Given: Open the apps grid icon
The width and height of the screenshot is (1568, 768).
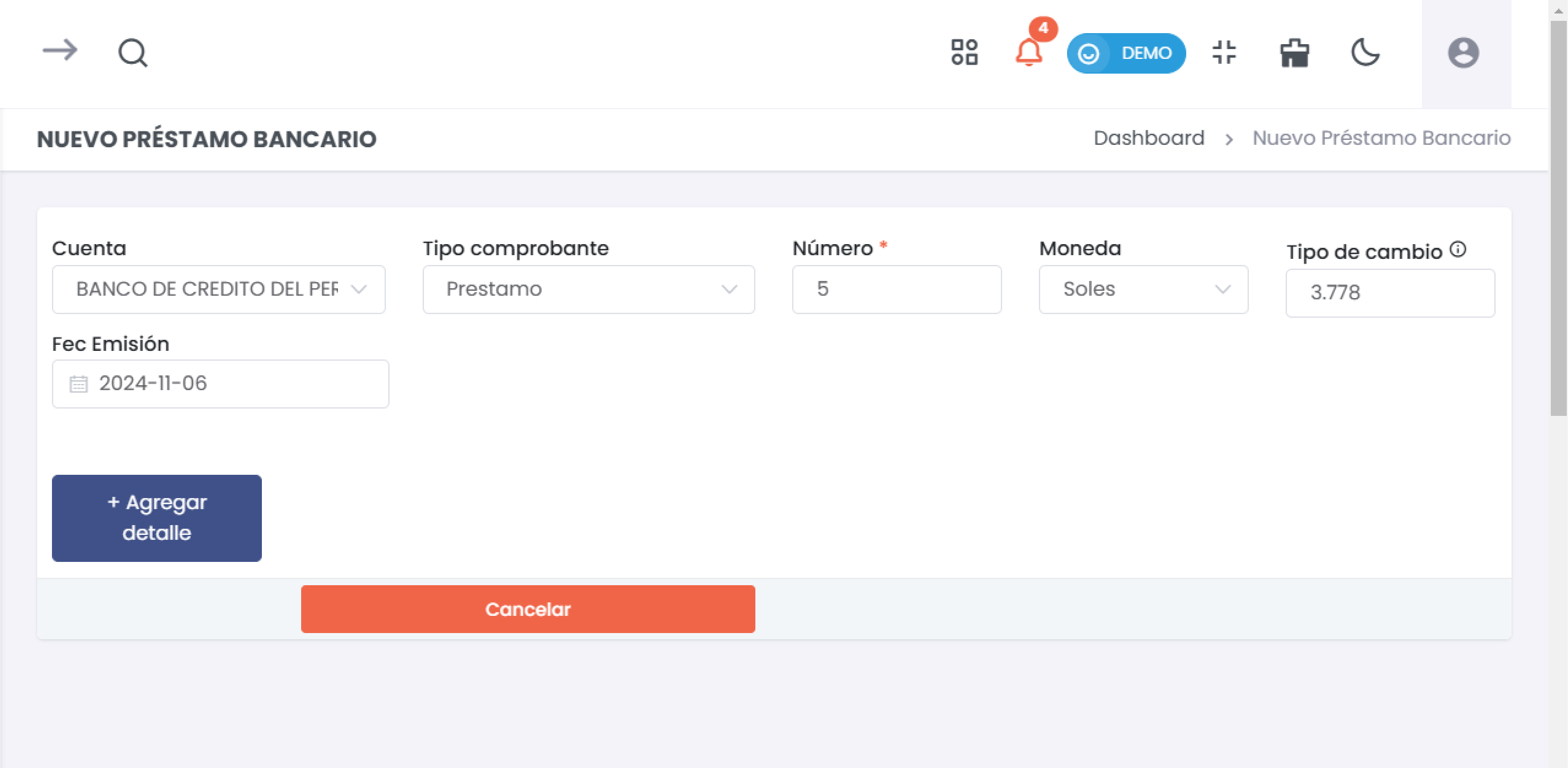Looking at the screenshot, I should 964,52.
